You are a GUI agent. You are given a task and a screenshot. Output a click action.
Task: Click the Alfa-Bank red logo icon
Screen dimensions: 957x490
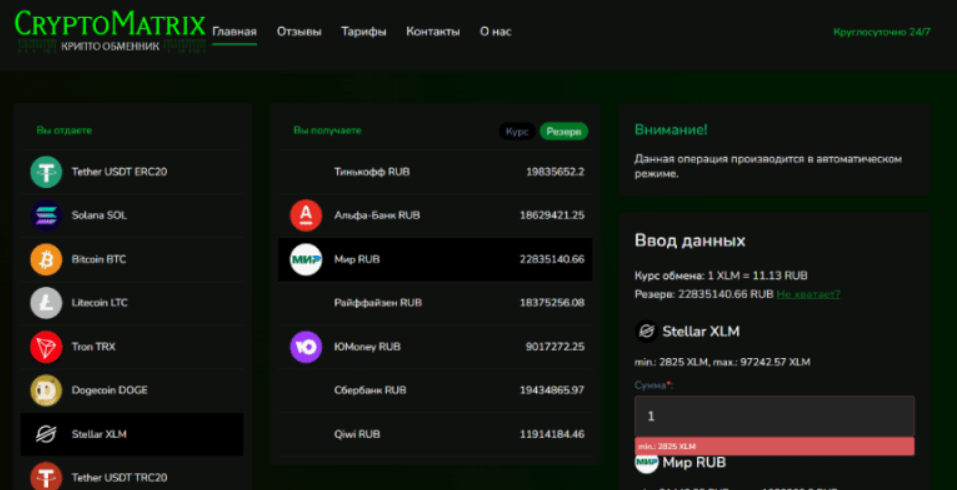pyautogui.click(x=306, y=215)
